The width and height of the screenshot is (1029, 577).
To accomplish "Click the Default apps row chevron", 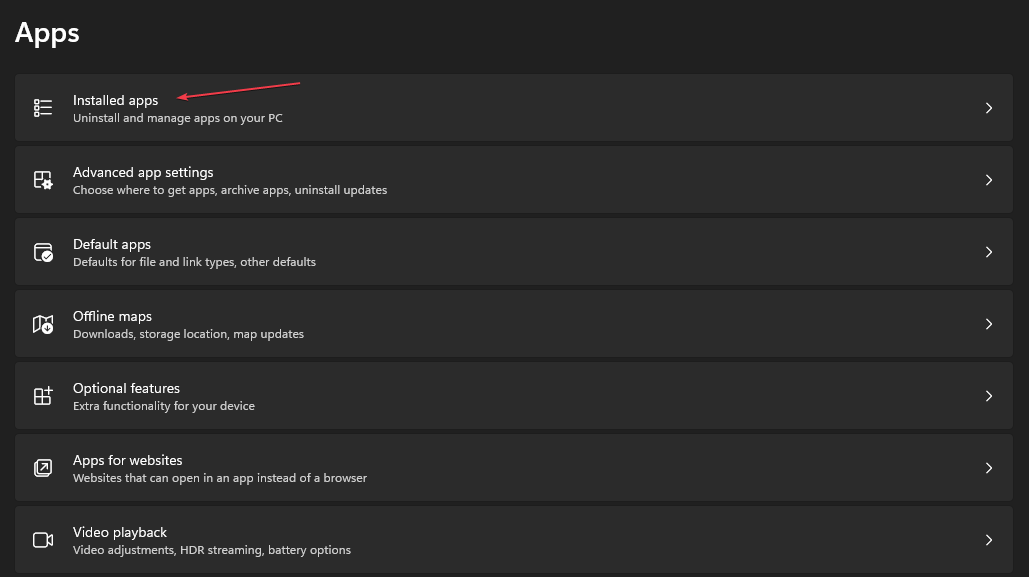I will pos(988,252).
